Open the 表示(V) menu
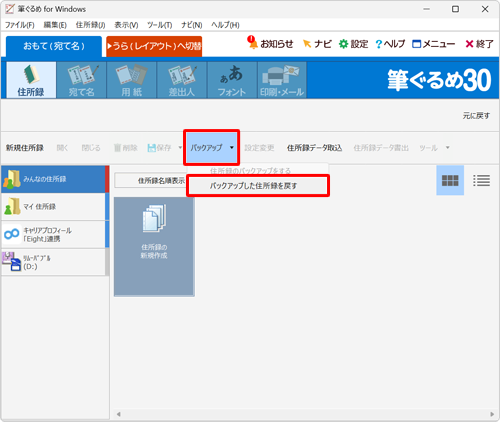 [126, 25]
